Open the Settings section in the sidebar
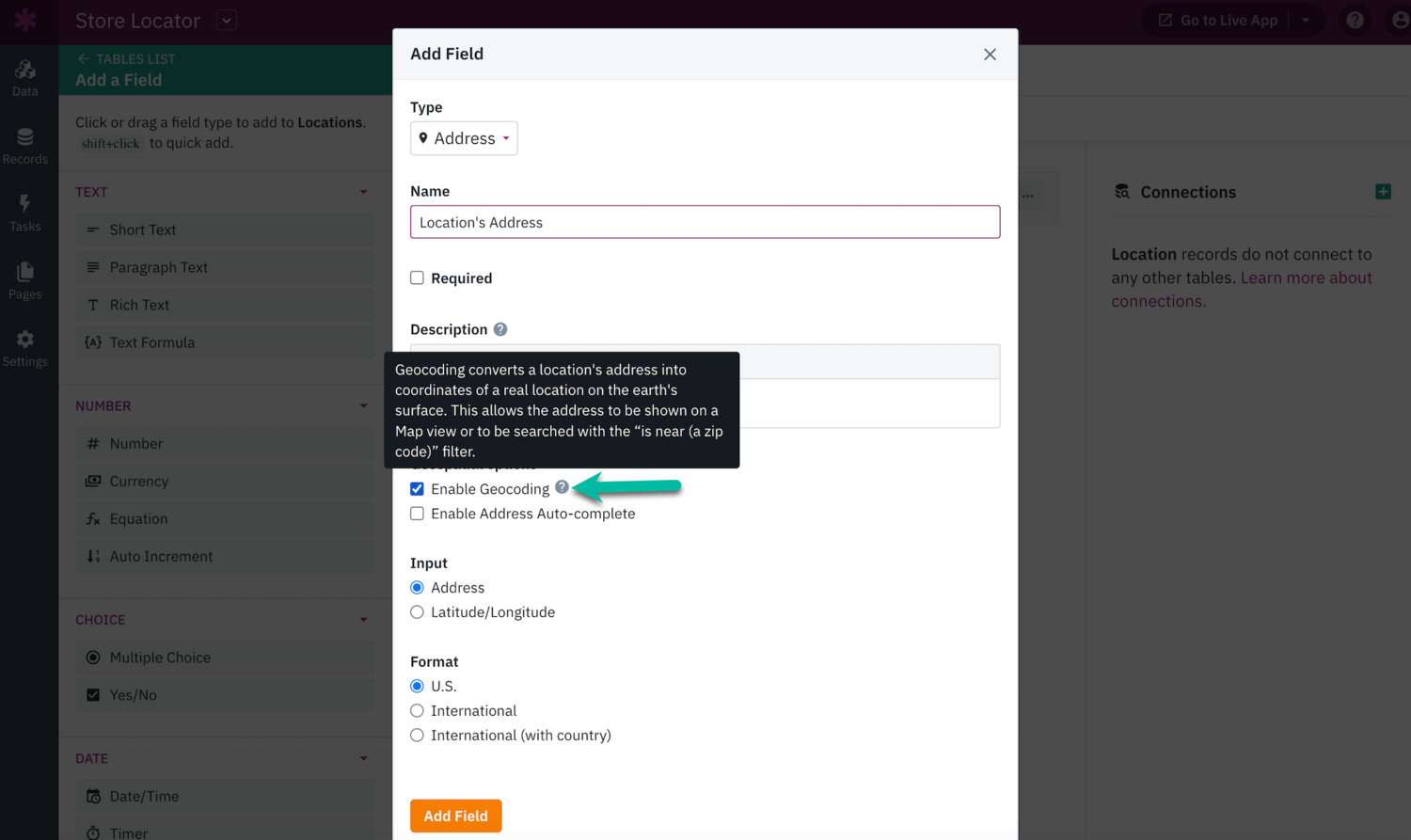The height and width of the screenshot is (840, 1411). click(25, 345)
